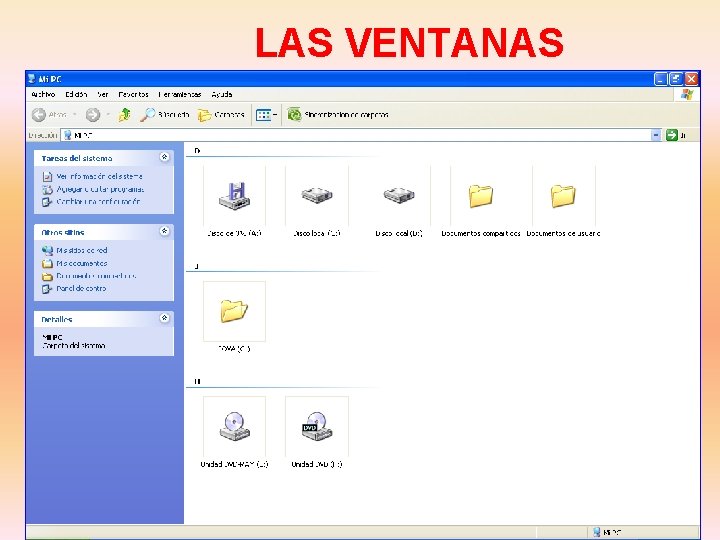Click Agregar o quitar programas icon

pos(47,189)
